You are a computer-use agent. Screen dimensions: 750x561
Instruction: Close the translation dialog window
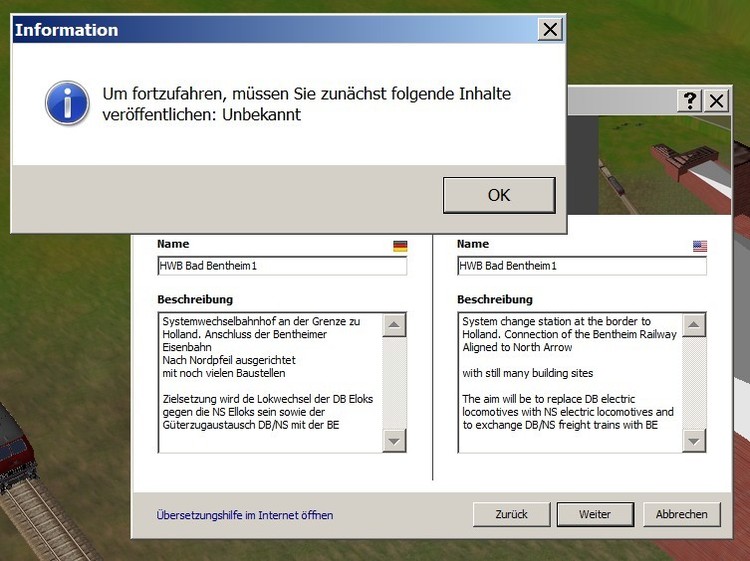click(x=716, y=100)
